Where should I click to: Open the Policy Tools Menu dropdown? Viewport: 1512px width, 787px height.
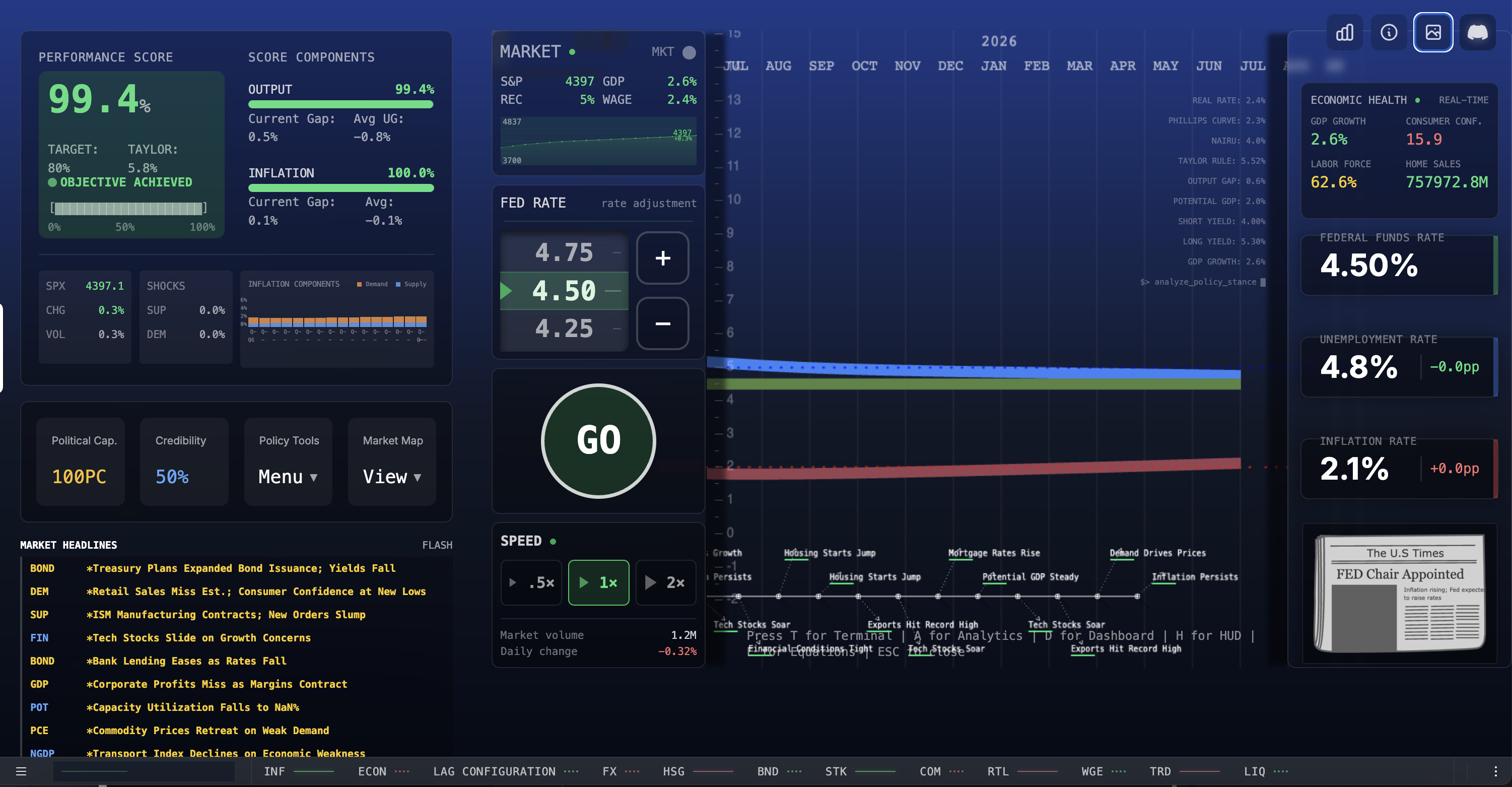pyautogui.click(x=288, y=477)
